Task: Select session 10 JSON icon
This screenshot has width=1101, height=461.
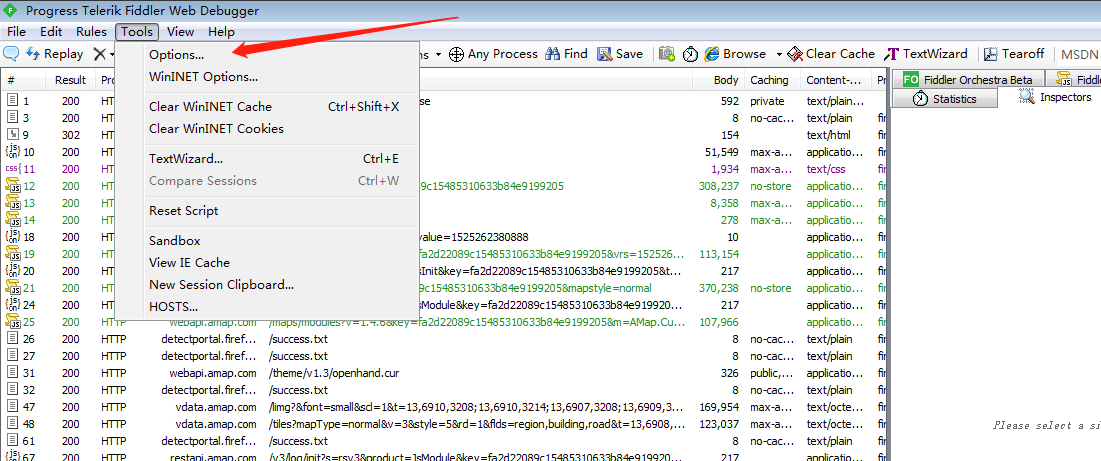Action: pos(13,152)
